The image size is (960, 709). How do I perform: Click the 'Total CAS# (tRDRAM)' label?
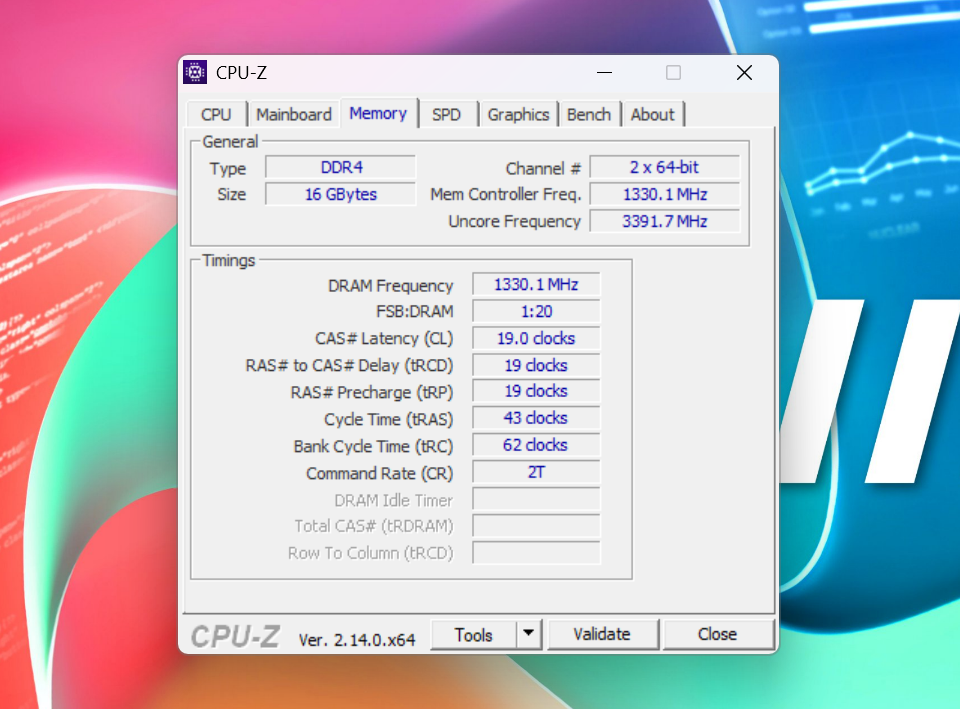pos(373,526)
